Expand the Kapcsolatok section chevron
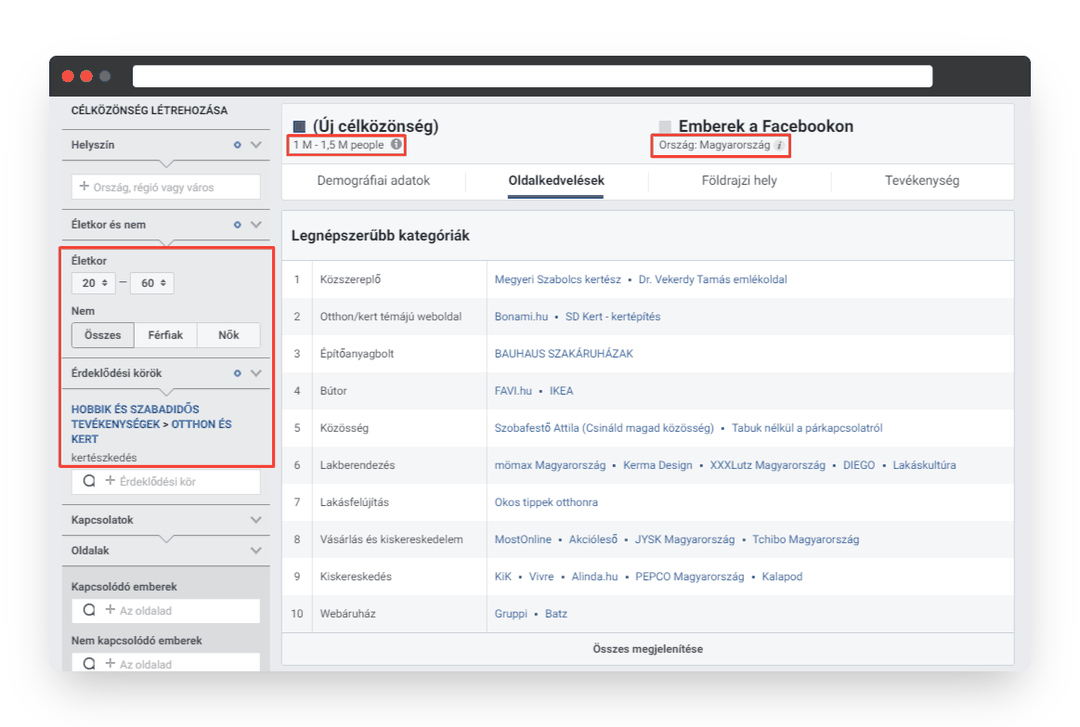The width and height of the screenshot is (1080, 727). [x=256, y=520]
